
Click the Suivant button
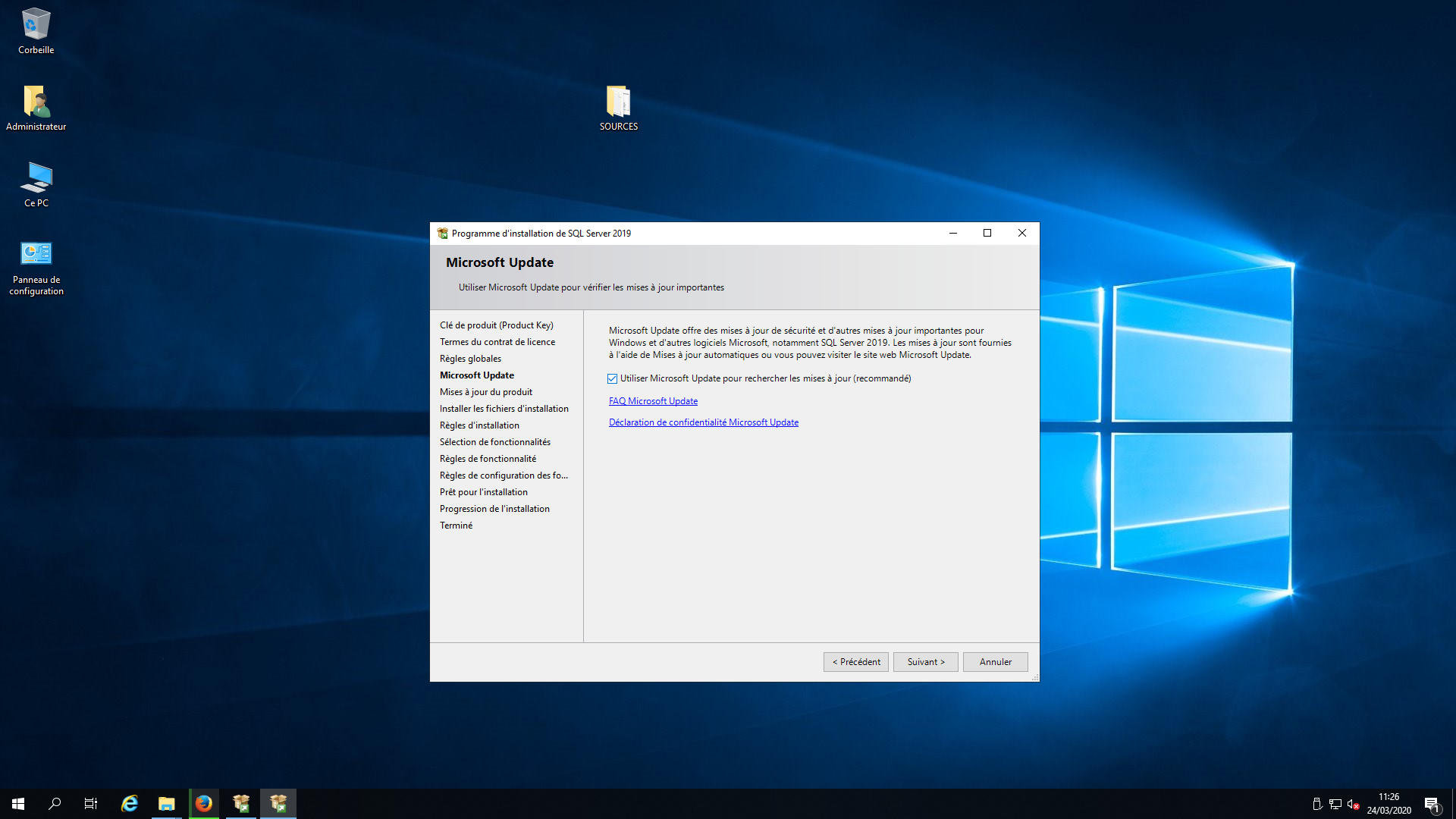(x=925, y=661)
